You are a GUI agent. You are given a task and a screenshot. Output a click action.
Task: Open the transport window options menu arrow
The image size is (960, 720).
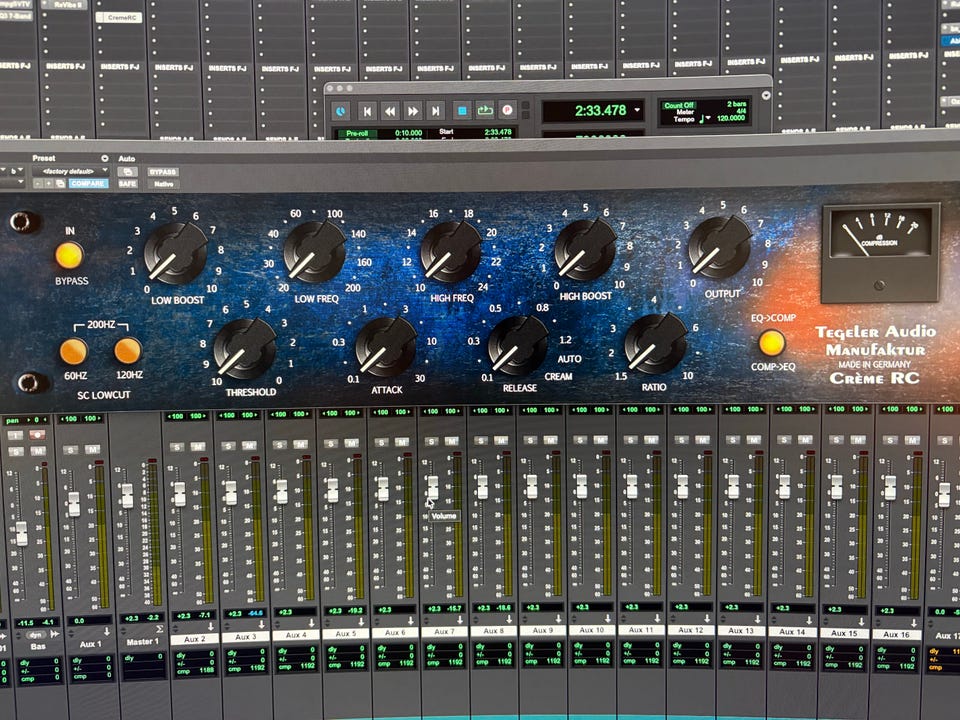tap(766, 96)
